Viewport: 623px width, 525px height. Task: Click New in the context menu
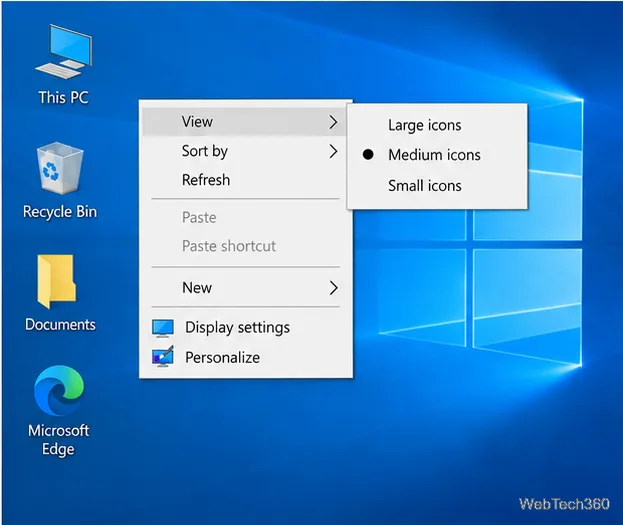point(244,288)
